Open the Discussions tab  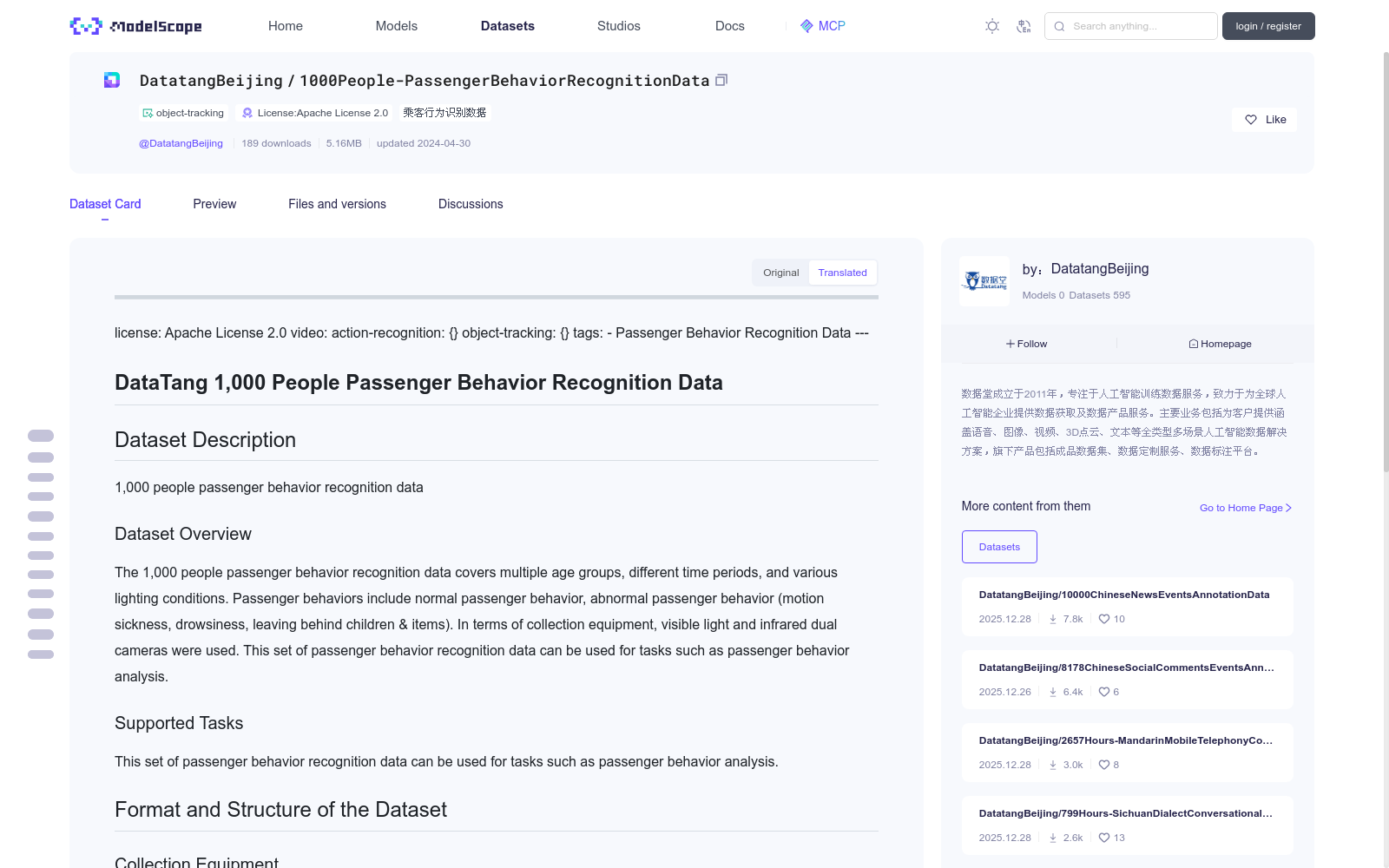[x=471, y=204]
